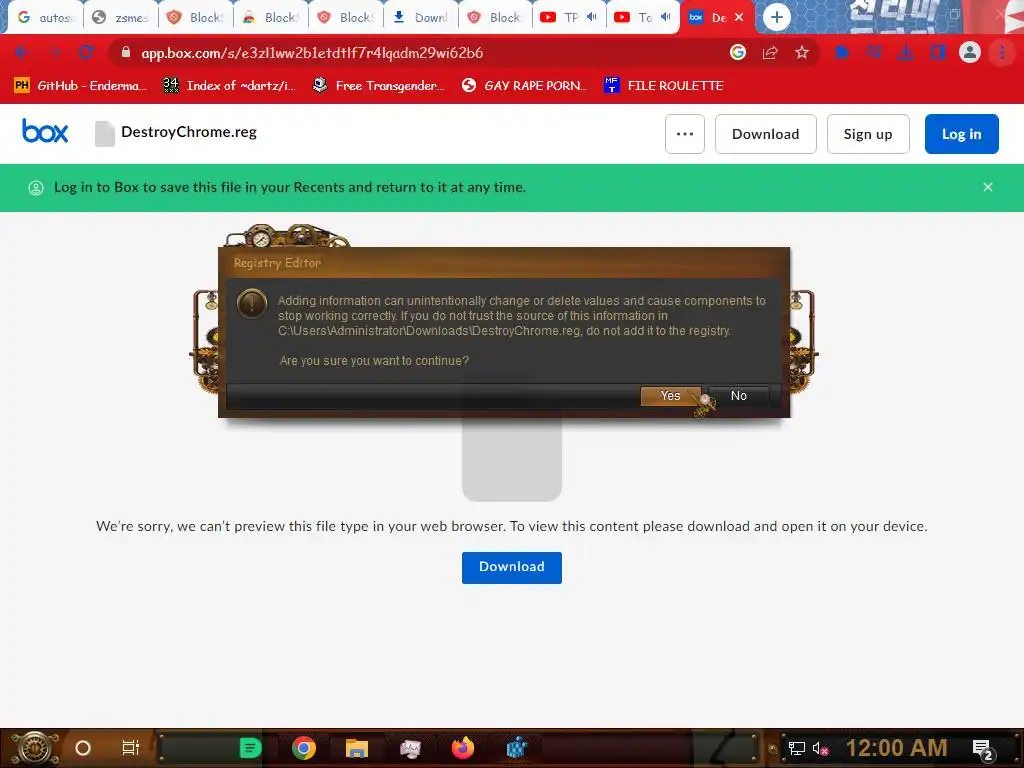Click the 12:00 AM clock
Viewport: 1024px width, 768px height.
pos(897,748)
